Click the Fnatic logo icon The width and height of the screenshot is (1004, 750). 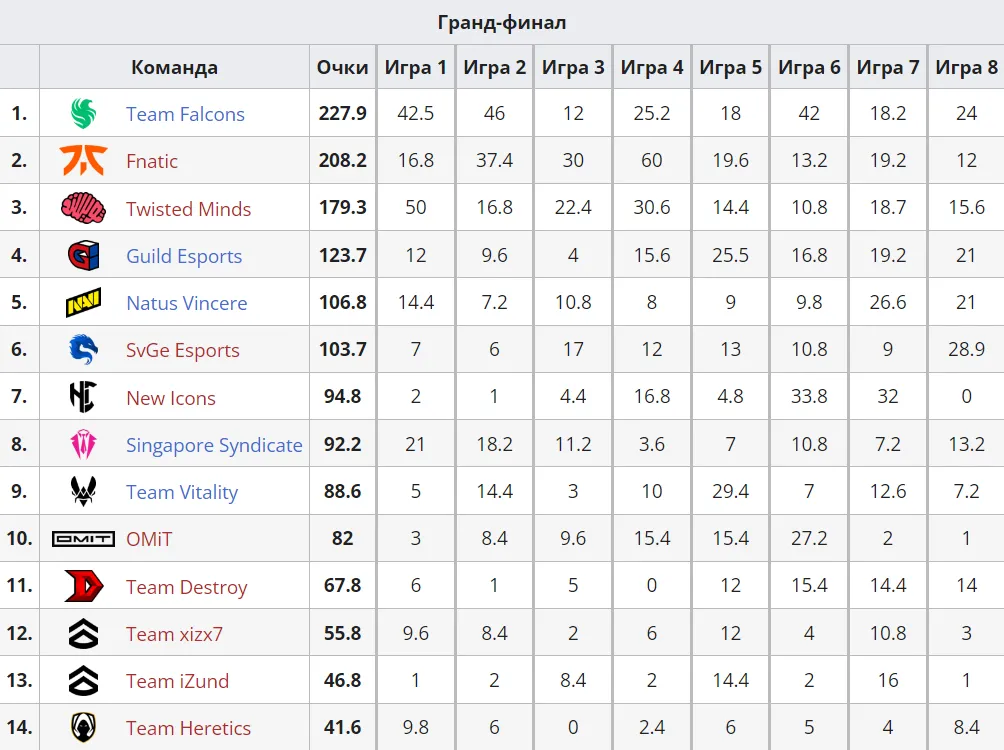pos(83,160)
